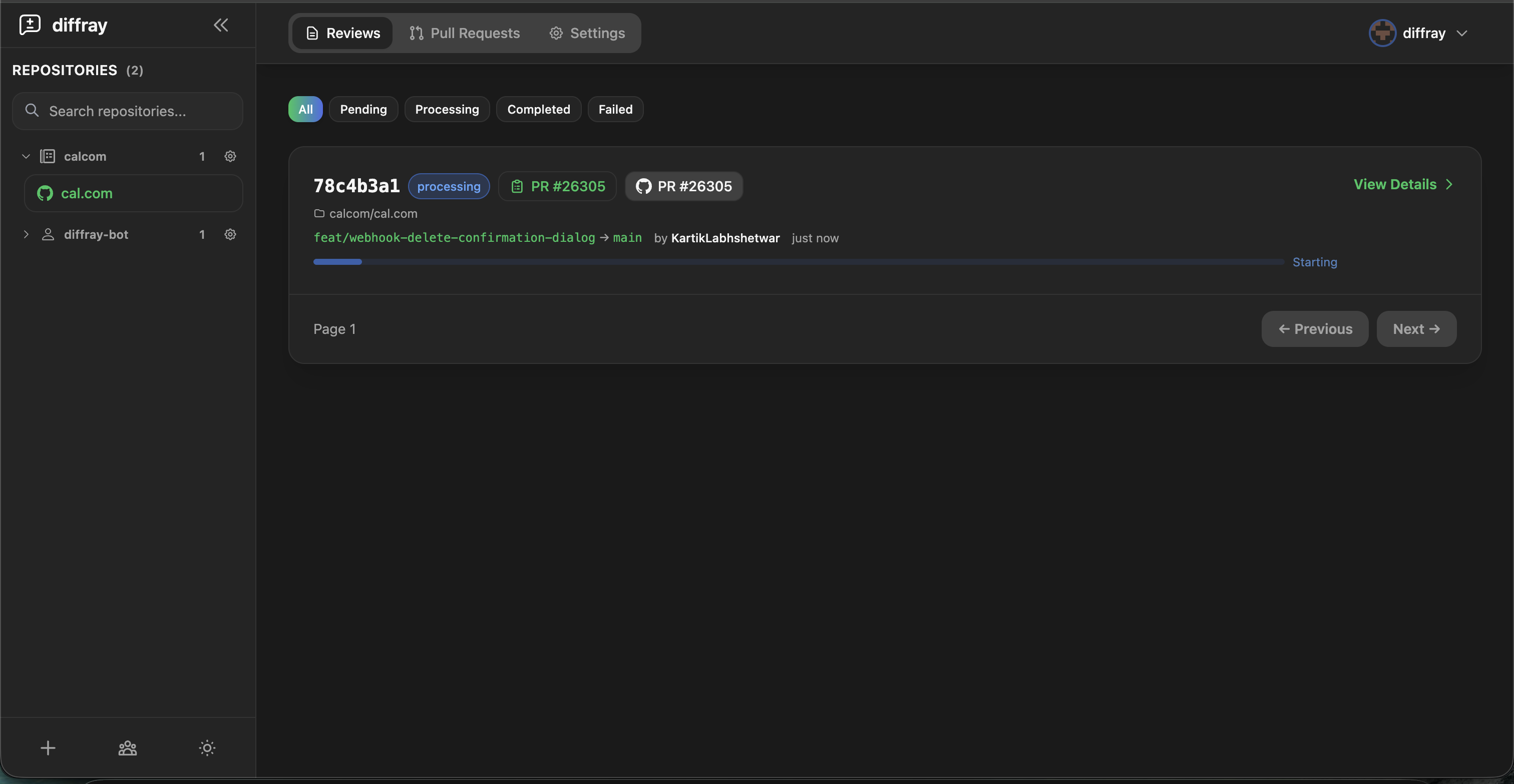Collapse the sidebar with double chevron
The image size is (1514, 784).
220,25
